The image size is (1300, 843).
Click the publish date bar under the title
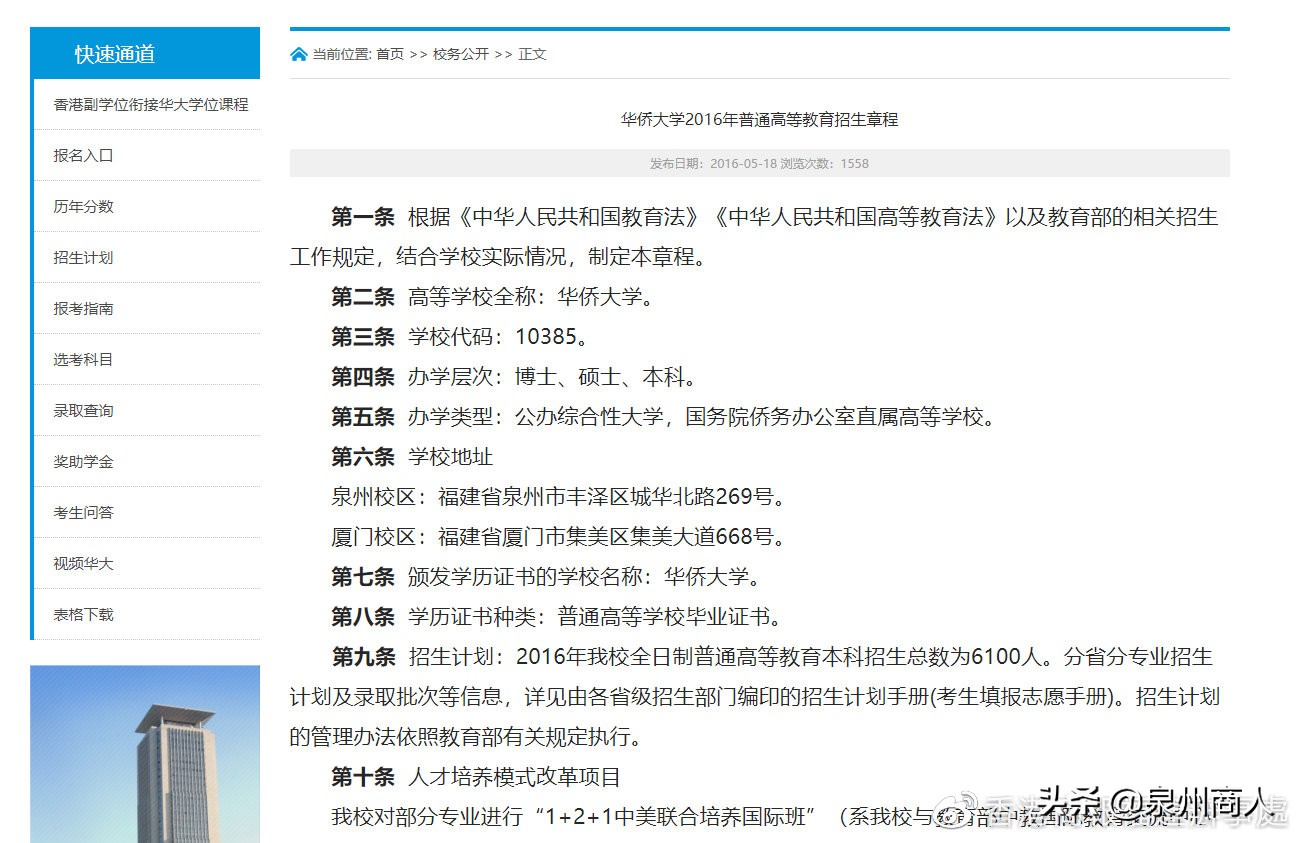point(758,162)
